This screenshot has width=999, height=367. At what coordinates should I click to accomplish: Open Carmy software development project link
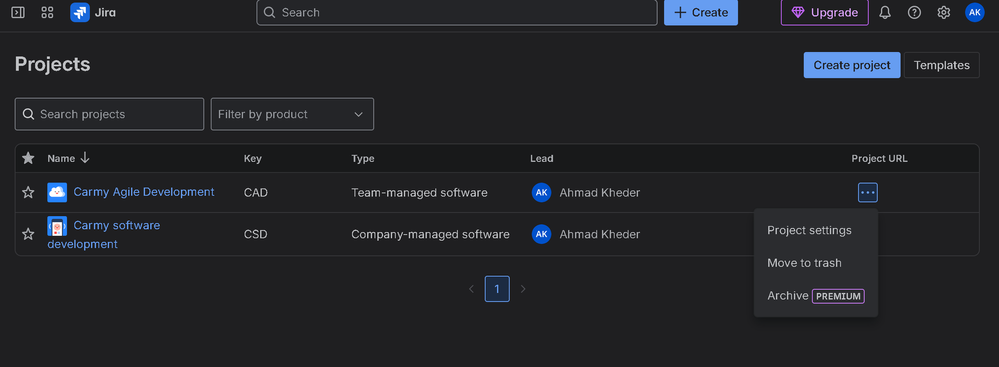point(104,234)
